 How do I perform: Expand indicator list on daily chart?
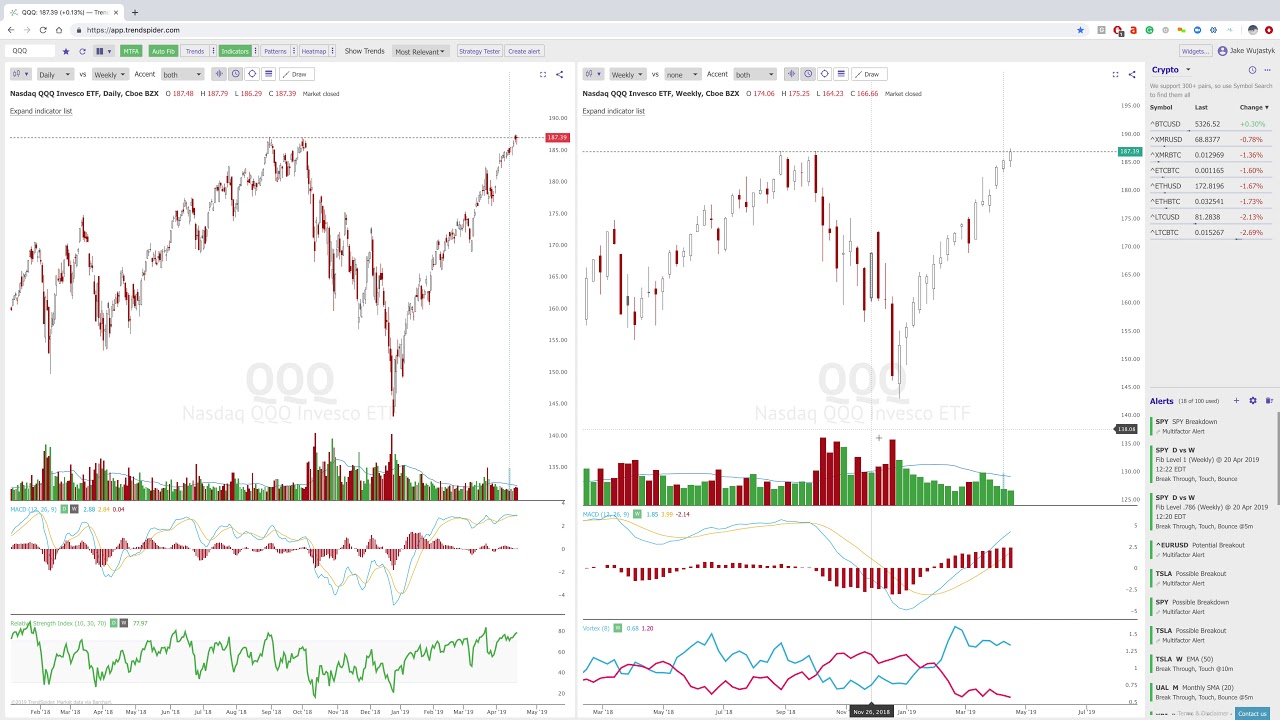click(x=41, y=111)
